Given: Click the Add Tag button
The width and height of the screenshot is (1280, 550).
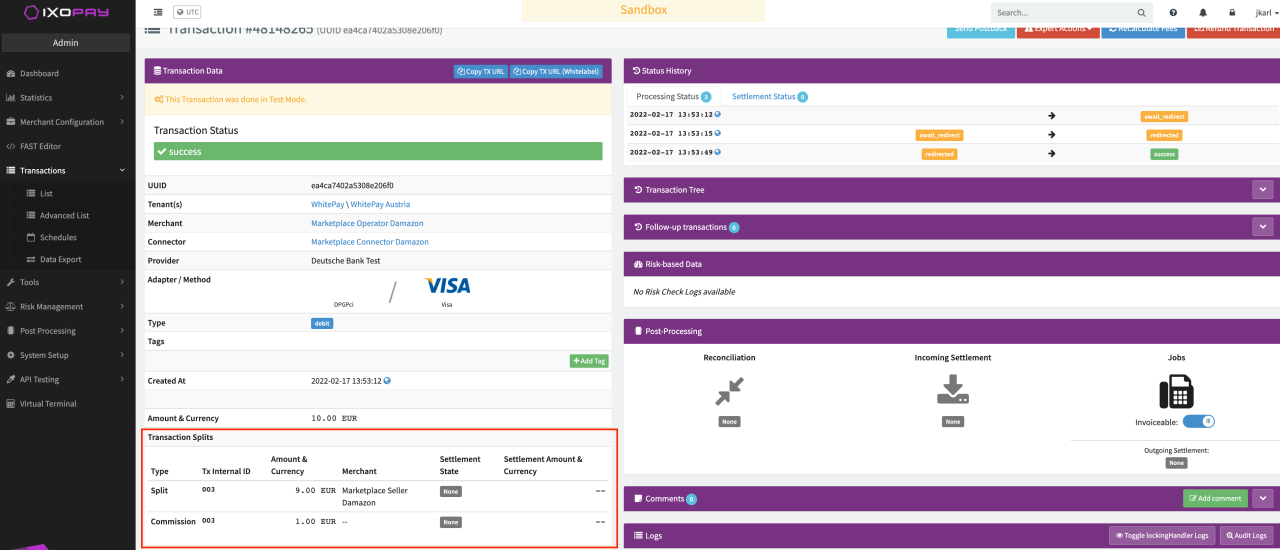Looking at the screenshot, I should (x=589, y=361).
